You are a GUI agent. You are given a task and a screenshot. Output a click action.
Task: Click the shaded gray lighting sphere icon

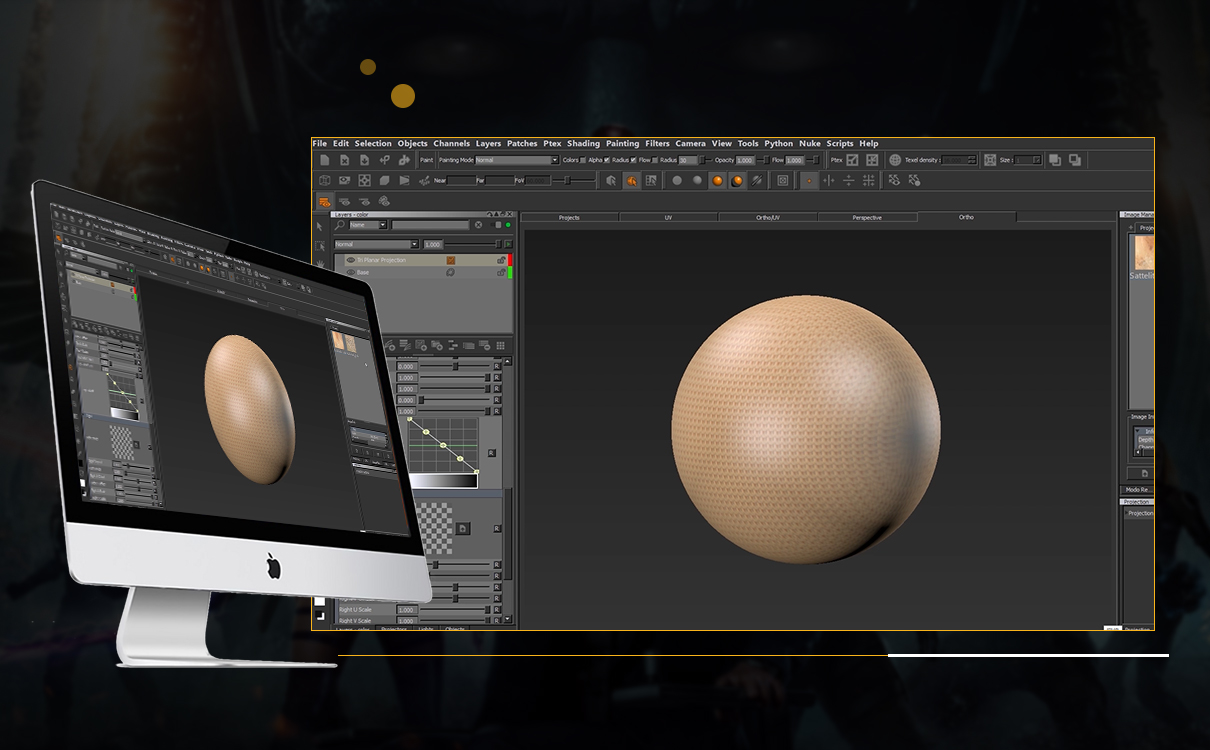pos(697,181)
